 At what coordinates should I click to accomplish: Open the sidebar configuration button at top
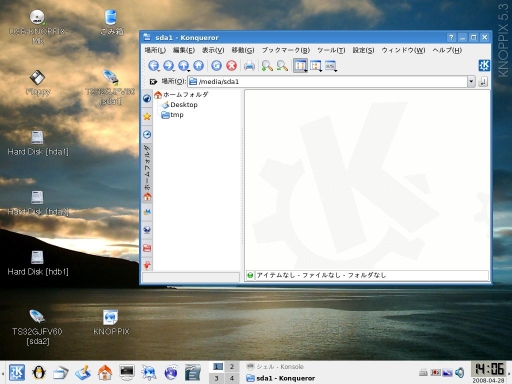(x=147, y=98)
